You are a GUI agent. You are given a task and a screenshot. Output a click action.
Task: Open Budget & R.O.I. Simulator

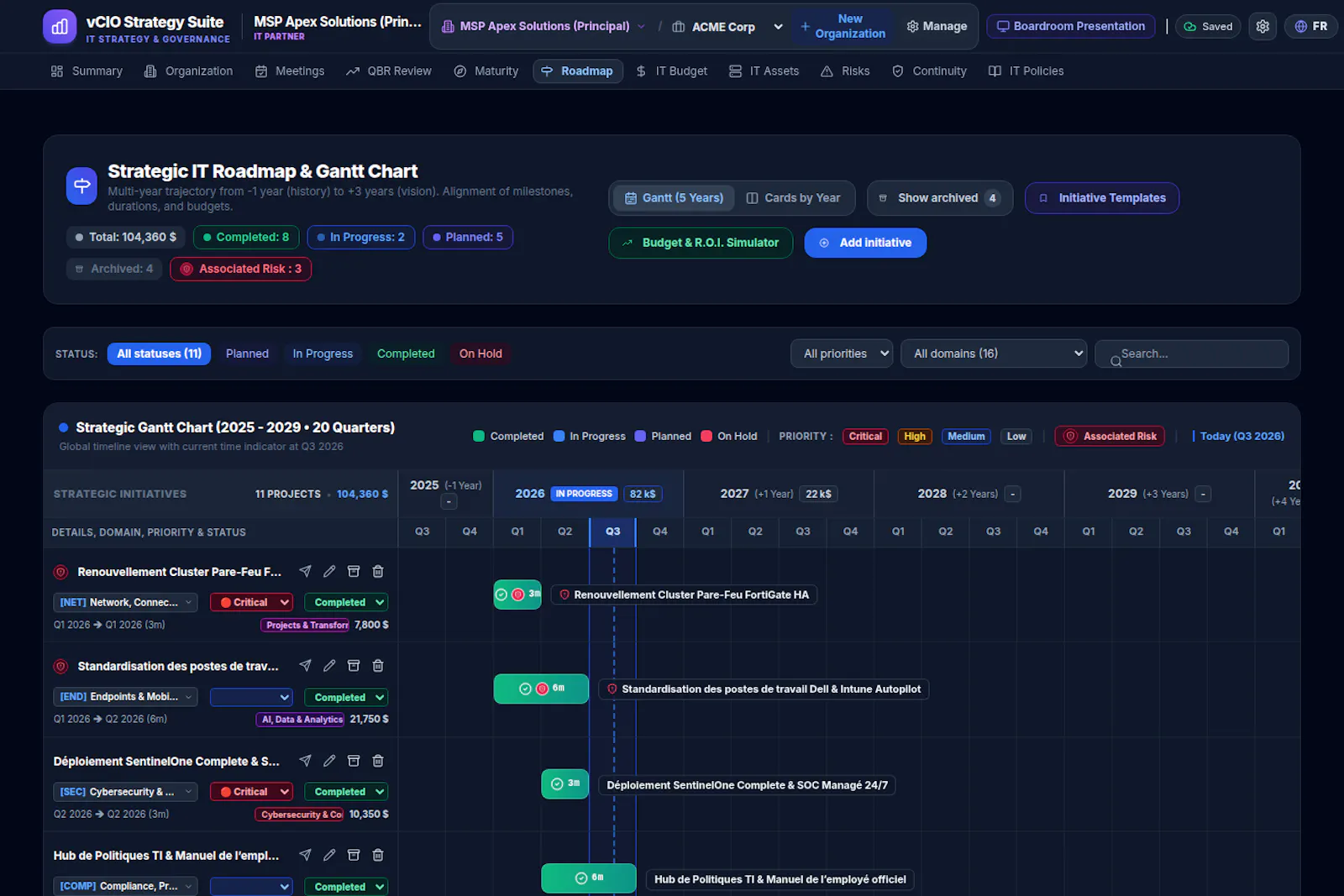[701, 243]
